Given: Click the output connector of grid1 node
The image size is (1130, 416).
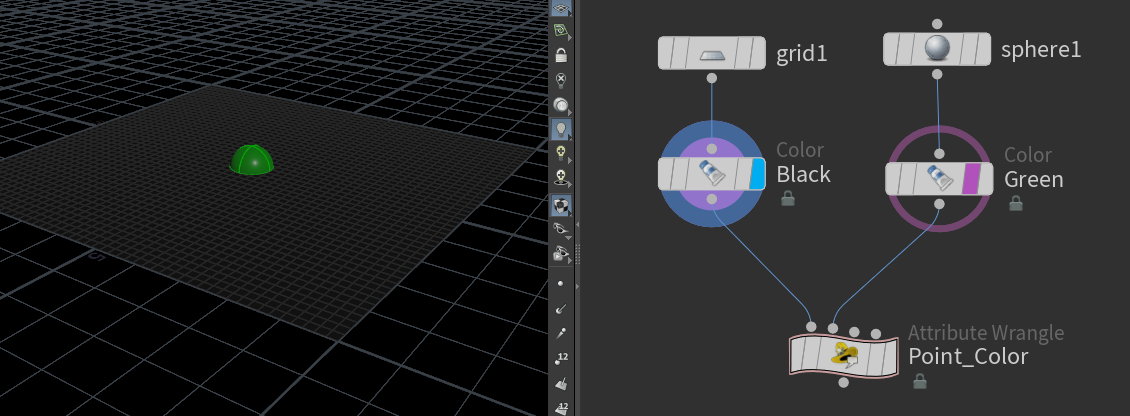Looking at the screenshot, I should (711, 78).
